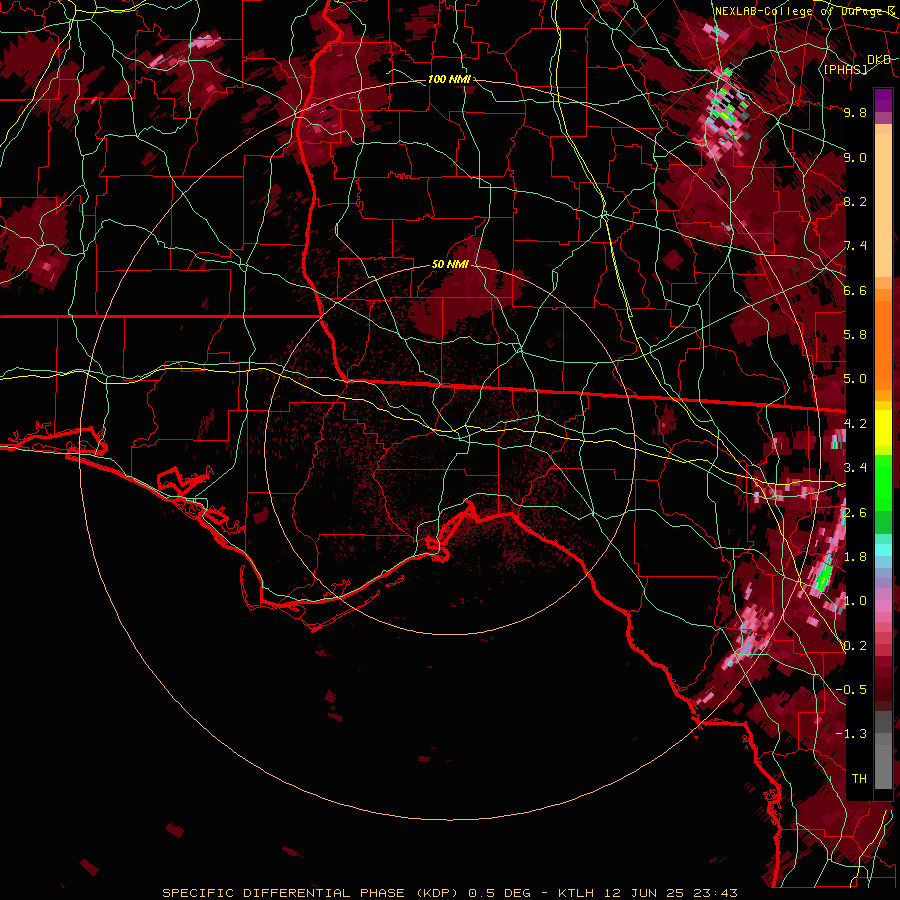The height and width of the screenshot is (900, 900).
Task: Click the Specific Differential Phase KTLH caption
Action: coord(449,893)
